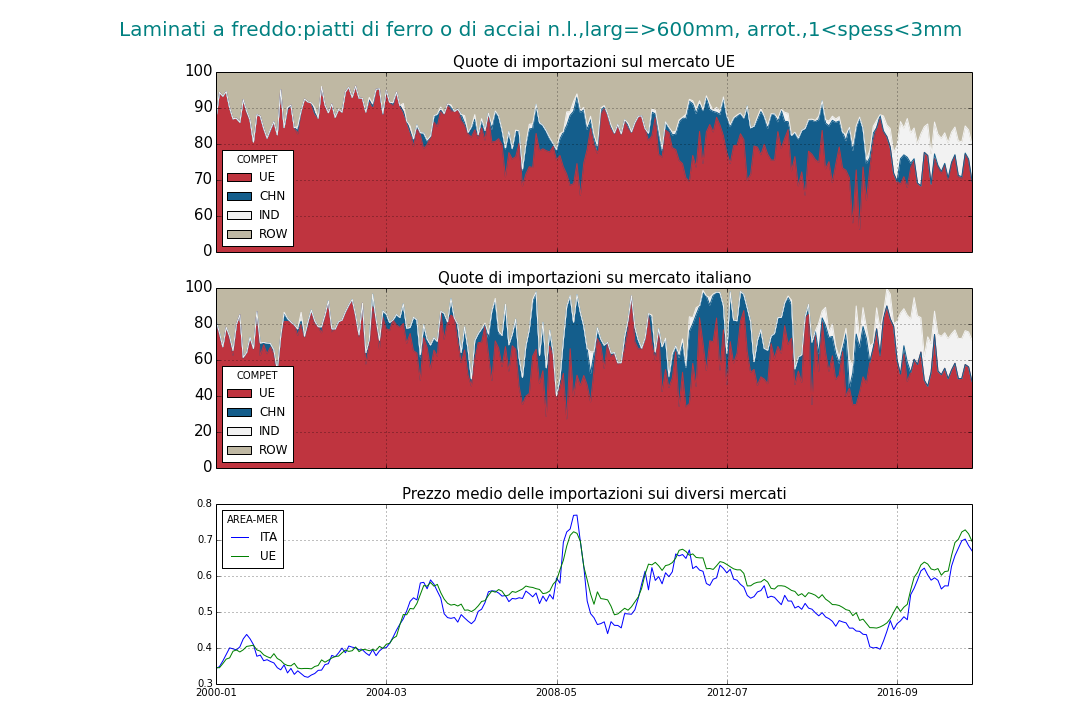Click the red UE swatch in the Italian-market legend
Viewport: 1080px width, 720px height.
click(x=239, y=393)
